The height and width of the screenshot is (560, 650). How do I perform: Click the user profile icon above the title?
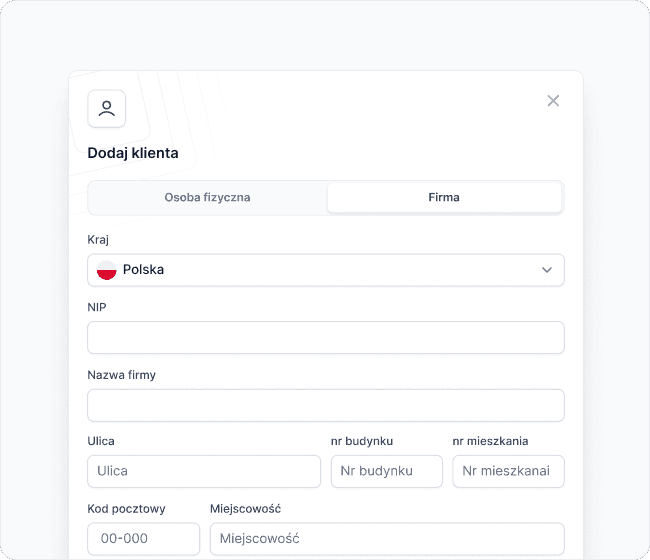coord(107,108)
